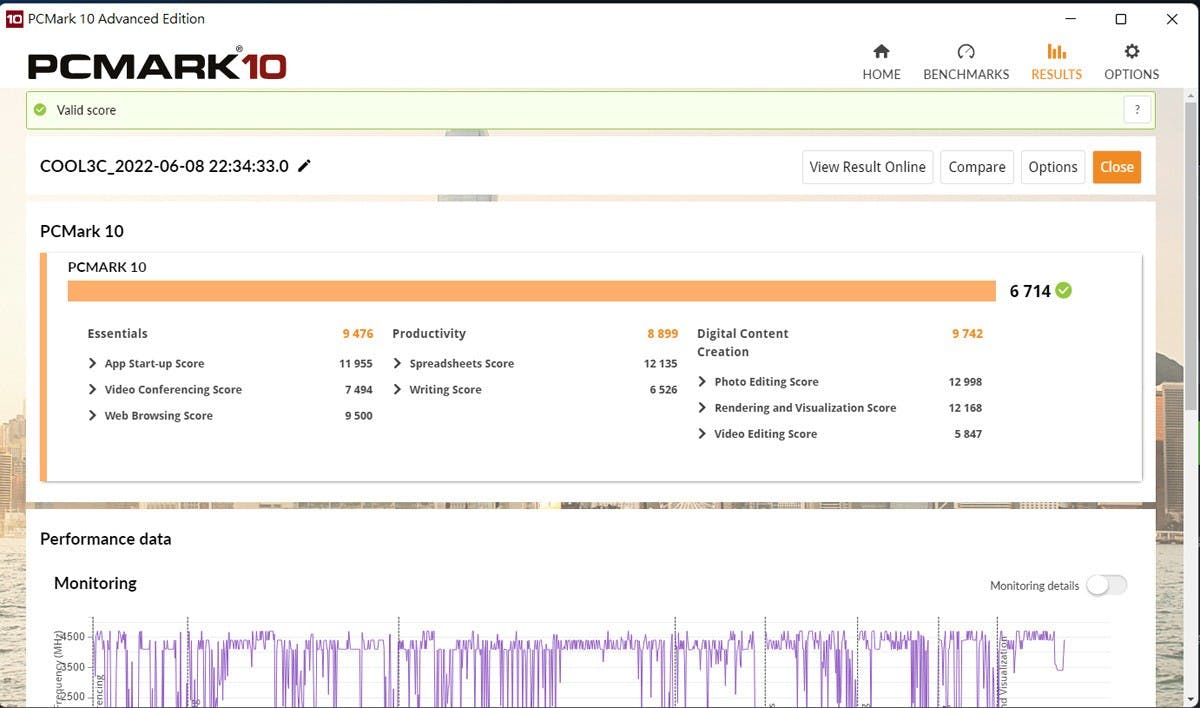Go to the Home icon
Viewport: 1200px width, 708px height.
pyautogui.click(x=881, y=52)
